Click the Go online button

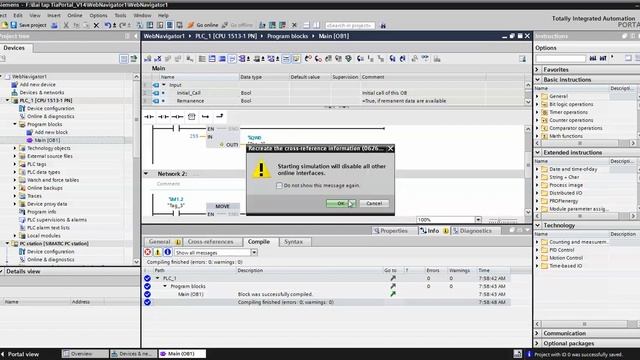coord(203,25)
